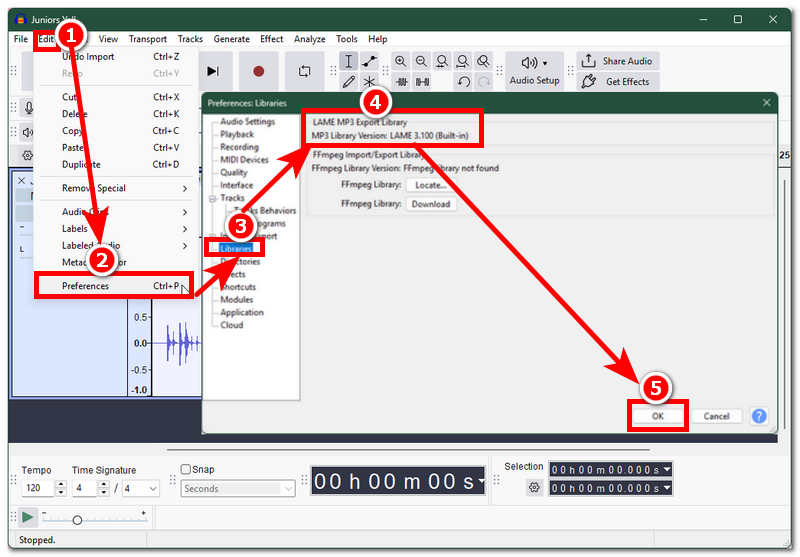This screenshot has height=557, width=800.
Task: Click the Locate... button for FFmpeg Library
Action: click(431, 185)
